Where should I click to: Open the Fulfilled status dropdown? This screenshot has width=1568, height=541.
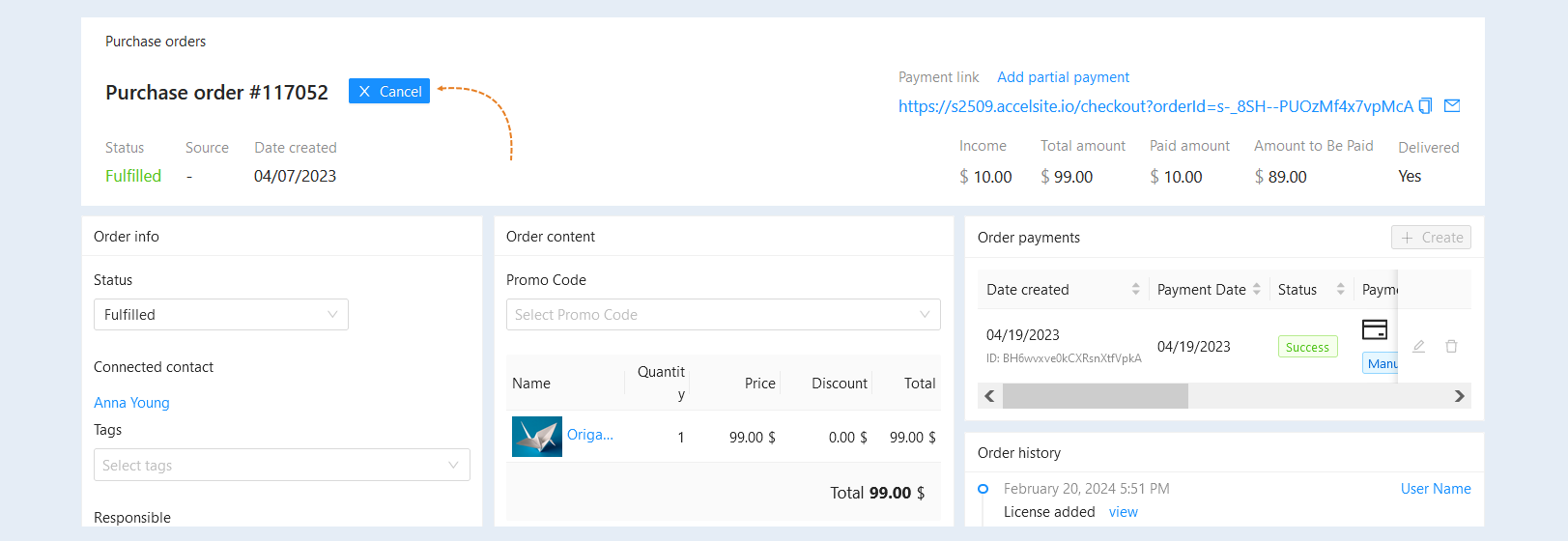tap(221, 315)
